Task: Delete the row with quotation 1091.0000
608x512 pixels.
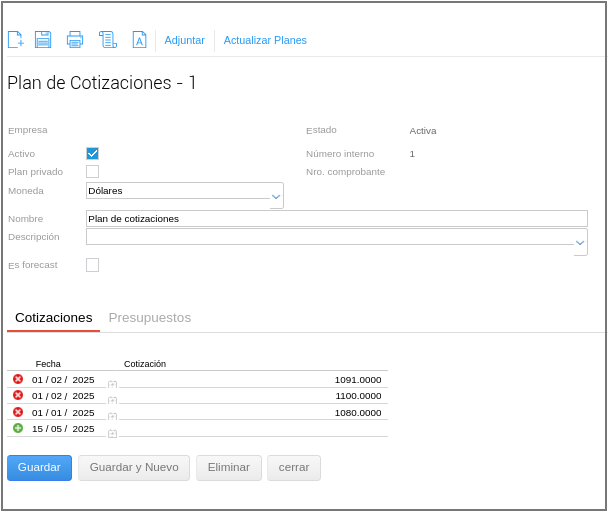Action: (18, 379)
